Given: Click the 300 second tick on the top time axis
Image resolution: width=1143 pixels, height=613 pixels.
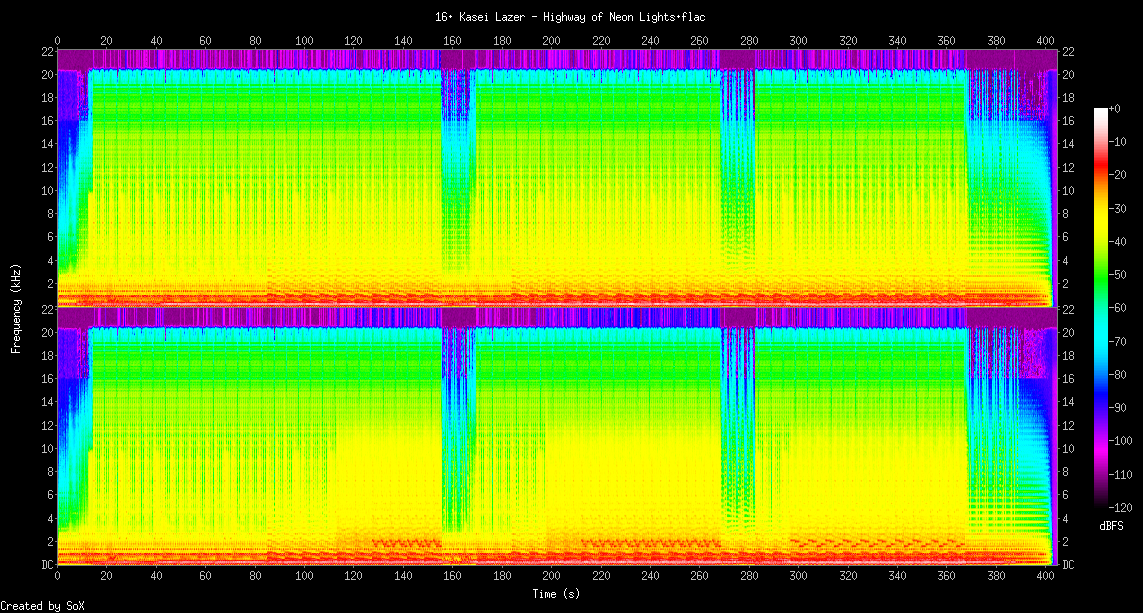Looking at the screenshot, I should point(798,40).
